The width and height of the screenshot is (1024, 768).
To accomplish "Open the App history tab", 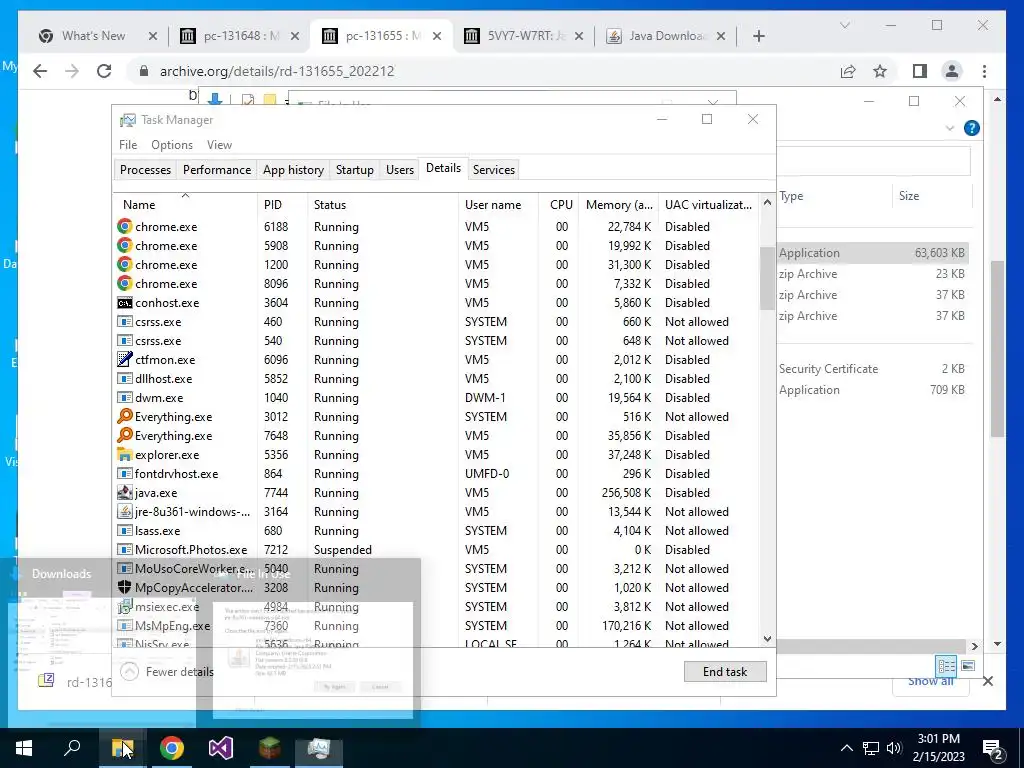I will 293,170.
